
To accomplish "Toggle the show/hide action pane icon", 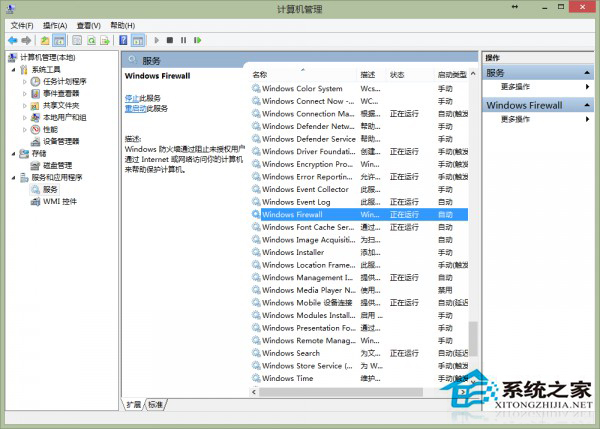I will [x=138, y=40].
